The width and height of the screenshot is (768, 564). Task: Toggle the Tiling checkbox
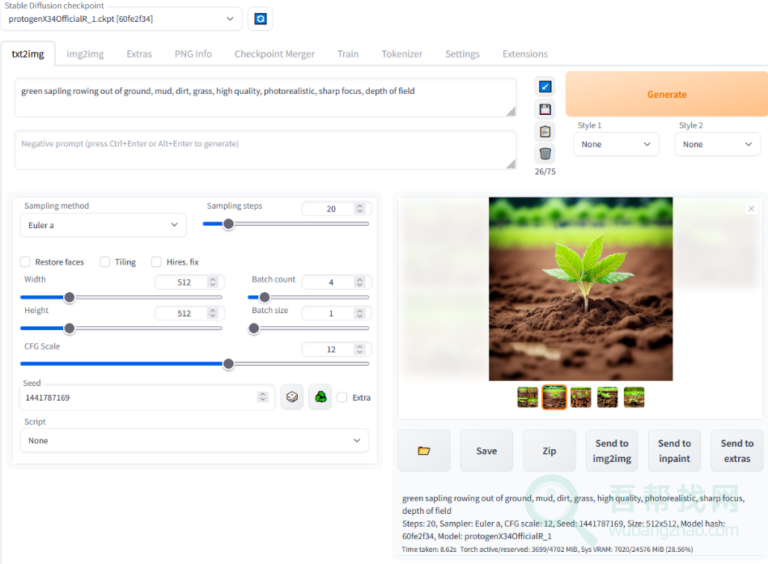(105, 262)
